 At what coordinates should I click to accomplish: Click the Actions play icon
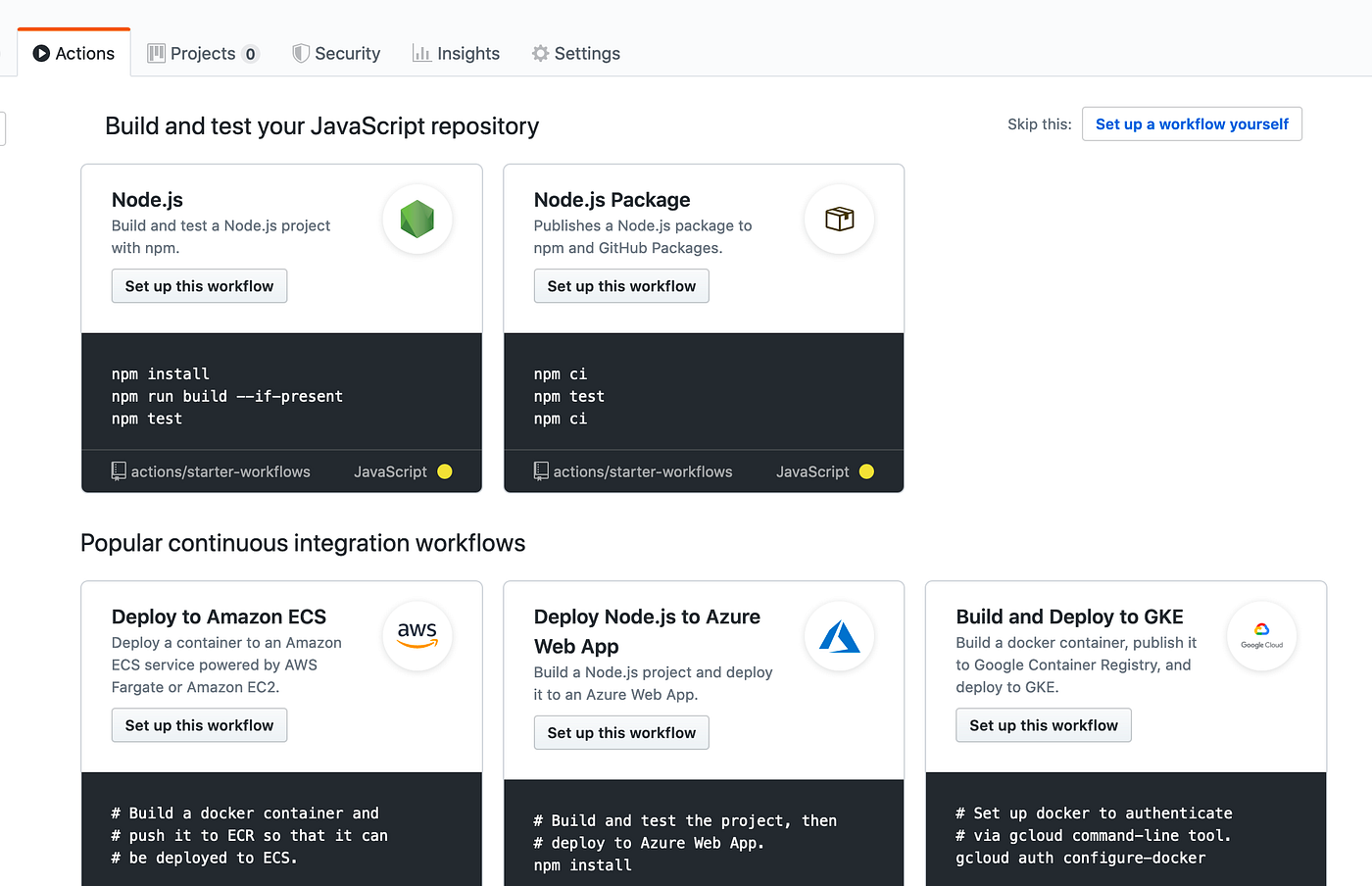coord(41,53)
